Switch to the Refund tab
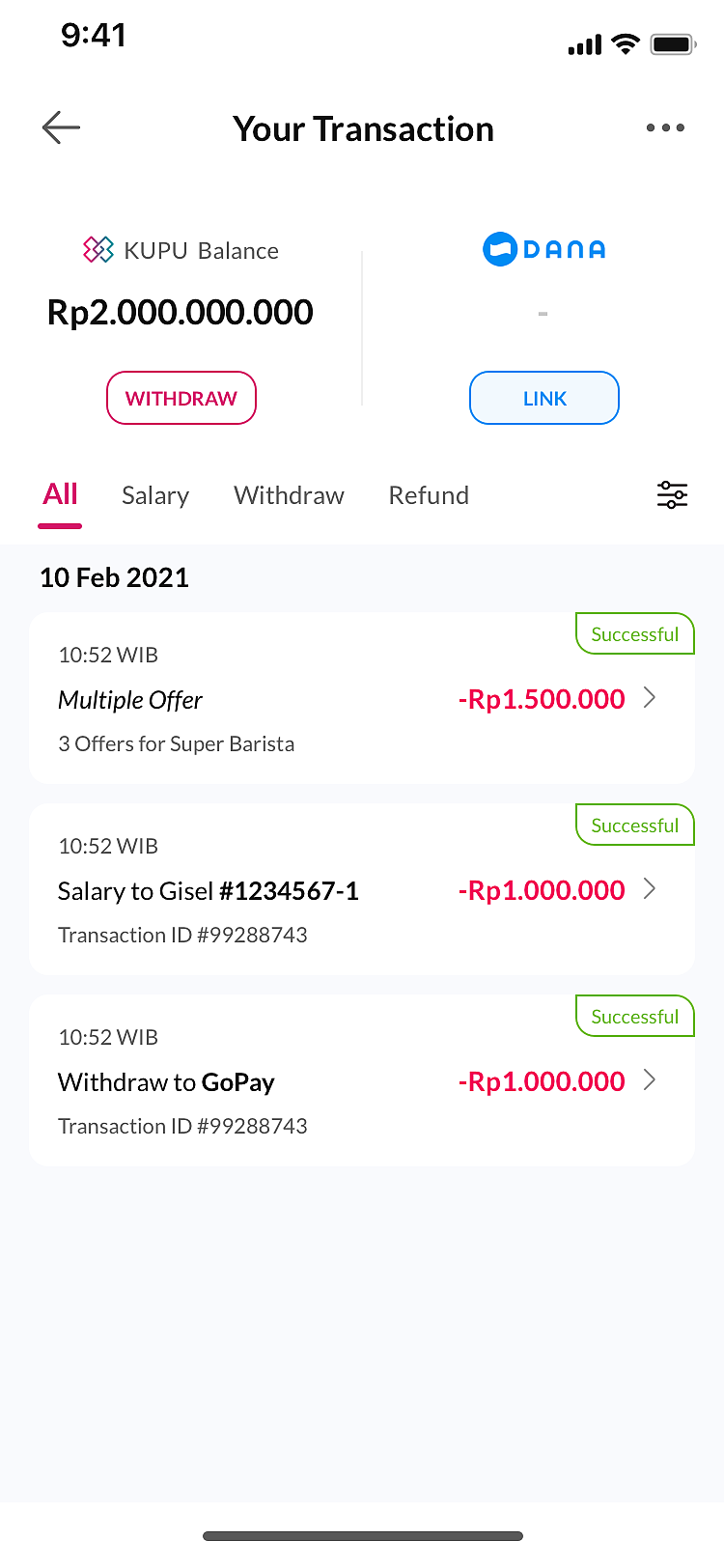The width and height of the screenshot is (724, 1568). pyautogui.click(x=429, y=495)
